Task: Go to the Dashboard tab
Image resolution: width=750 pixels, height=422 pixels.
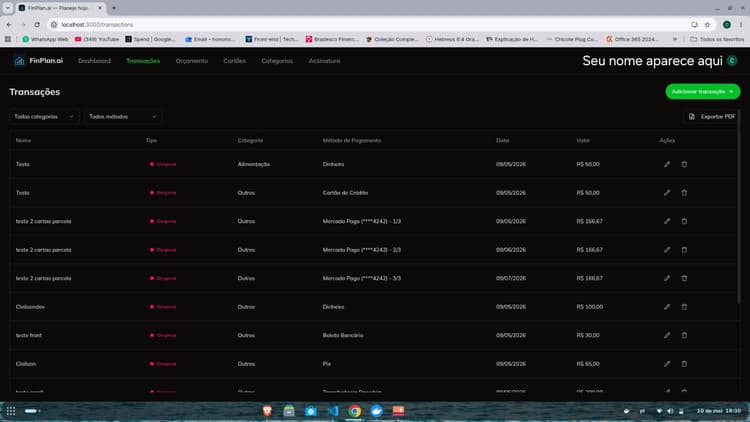Action: pos(94,61)
